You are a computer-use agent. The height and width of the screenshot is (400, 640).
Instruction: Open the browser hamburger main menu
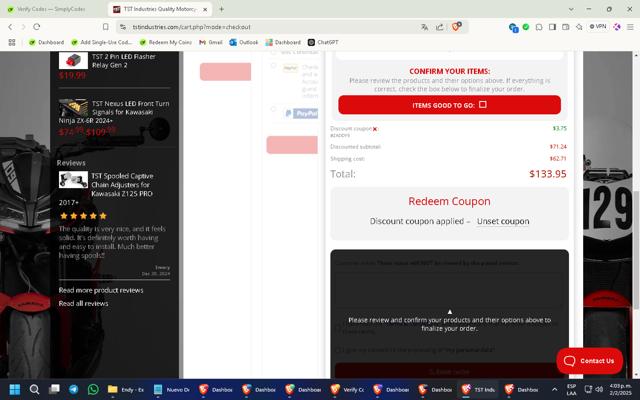[630, 27]
